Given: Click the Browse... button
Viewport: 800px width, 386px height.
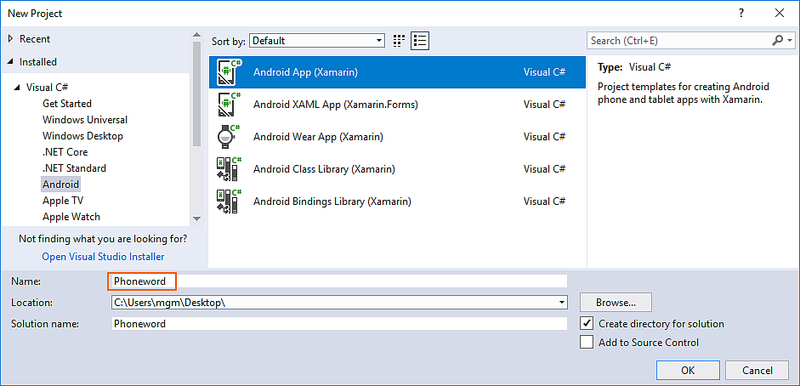Looking at the screenshot, I should click(x=616, y=302).
